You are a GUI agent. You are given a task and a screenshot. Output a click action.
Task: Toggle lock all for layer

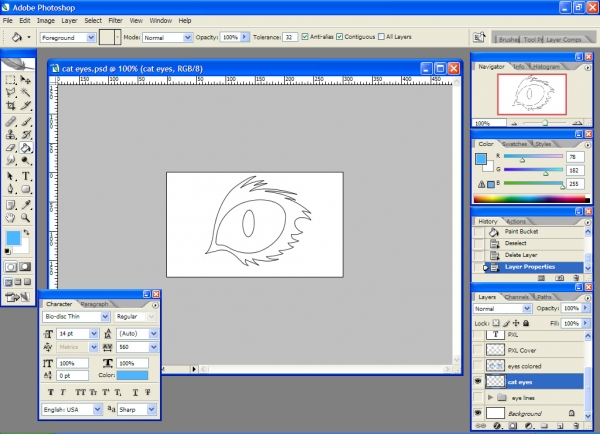pyautogui.click(x=526, y=323)
